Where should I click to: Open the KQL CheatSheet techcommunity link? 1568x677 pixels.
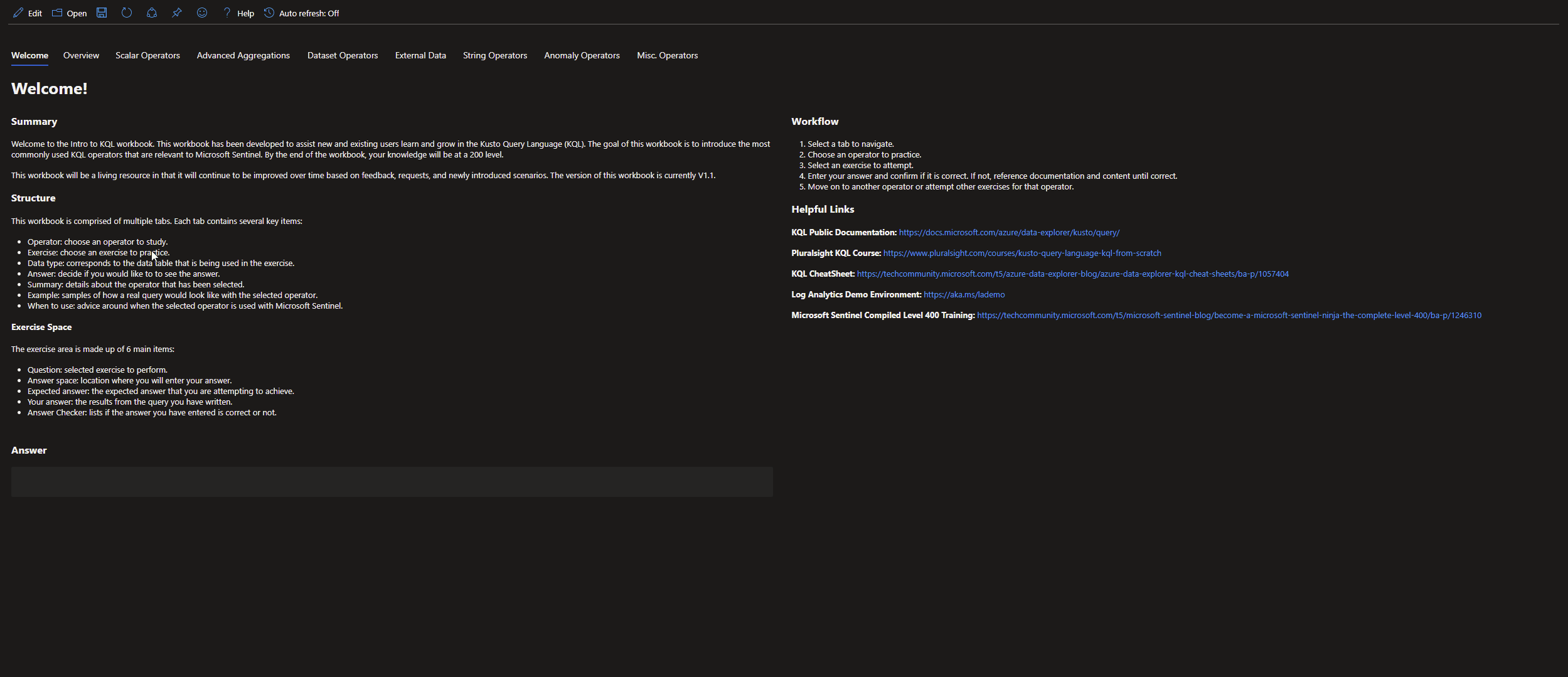(x=1072, y=274)
